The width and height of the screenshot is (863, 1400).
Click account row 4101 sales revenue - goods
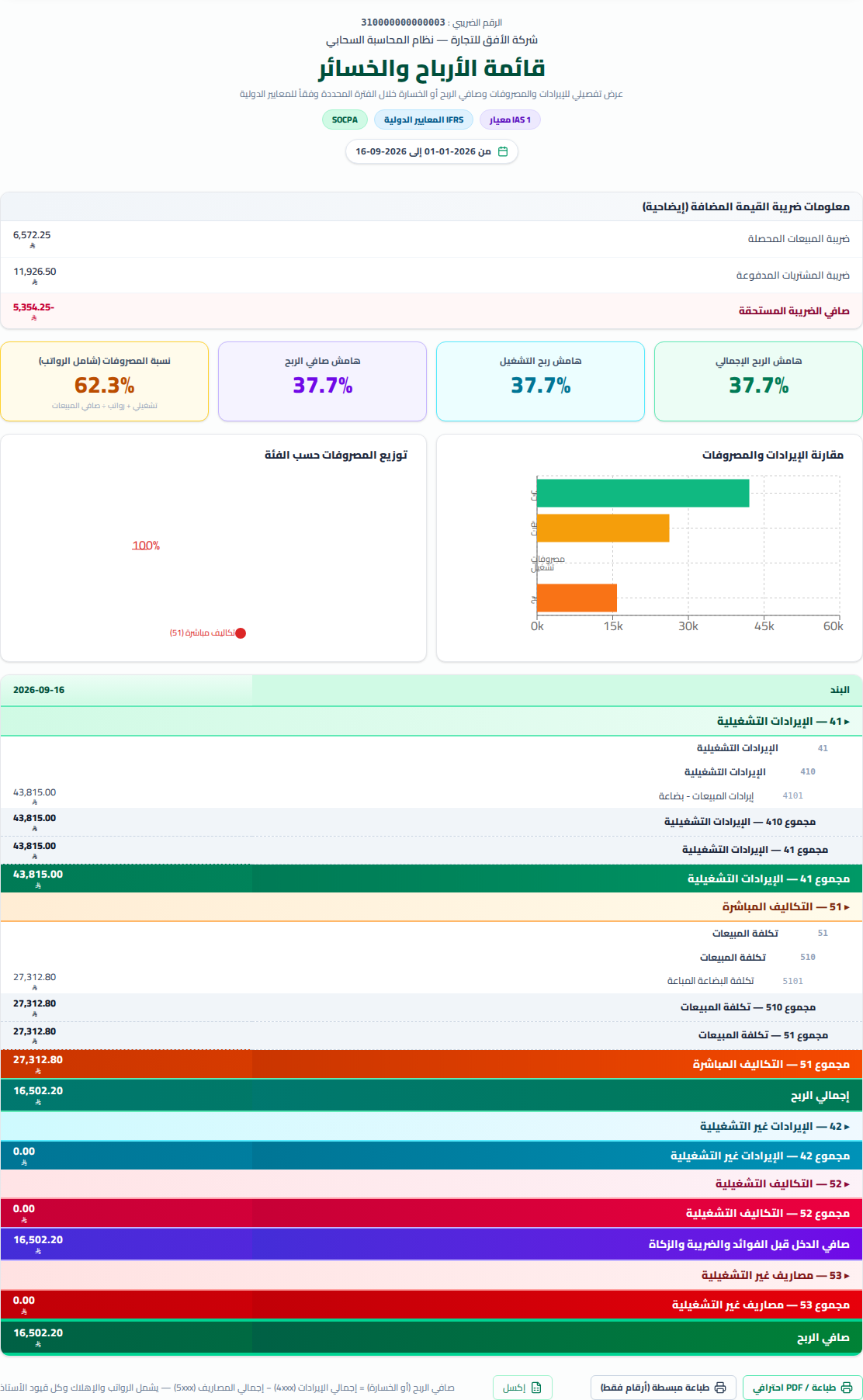[431, 795]
